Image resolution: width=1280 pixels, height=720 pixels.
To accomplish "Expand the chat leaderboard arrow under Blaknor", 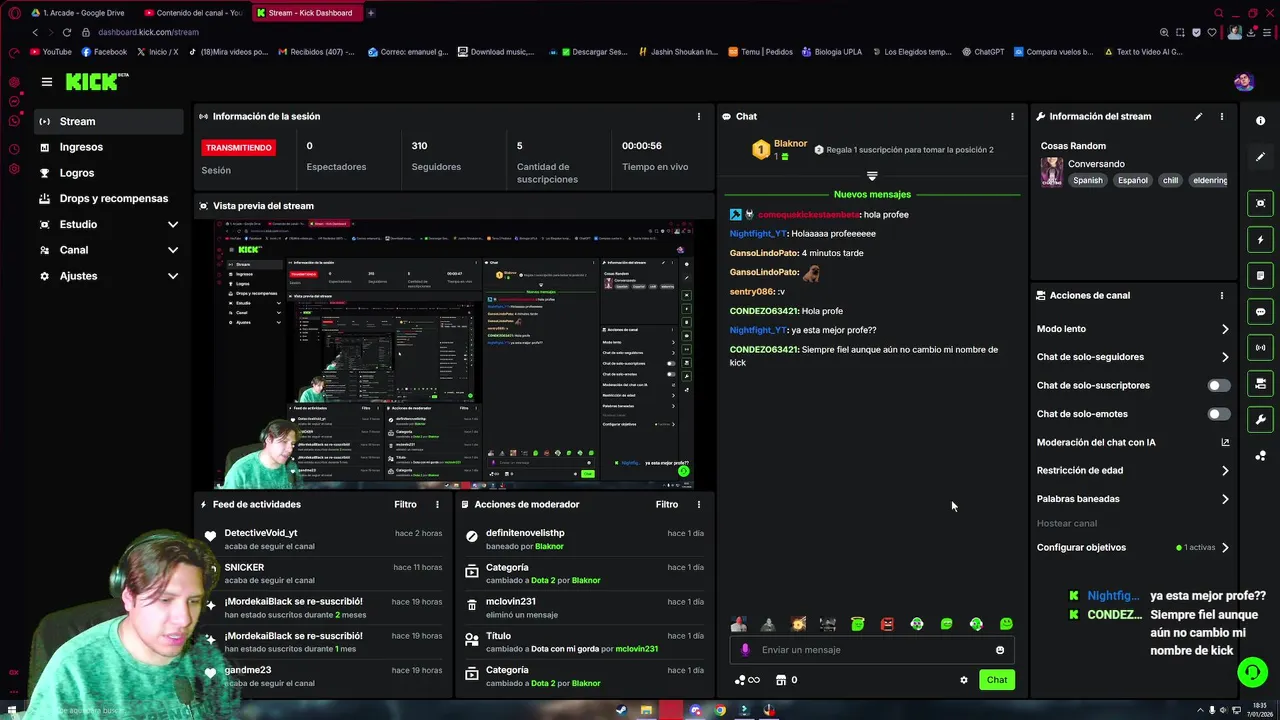I will click(x=872, y=176).
